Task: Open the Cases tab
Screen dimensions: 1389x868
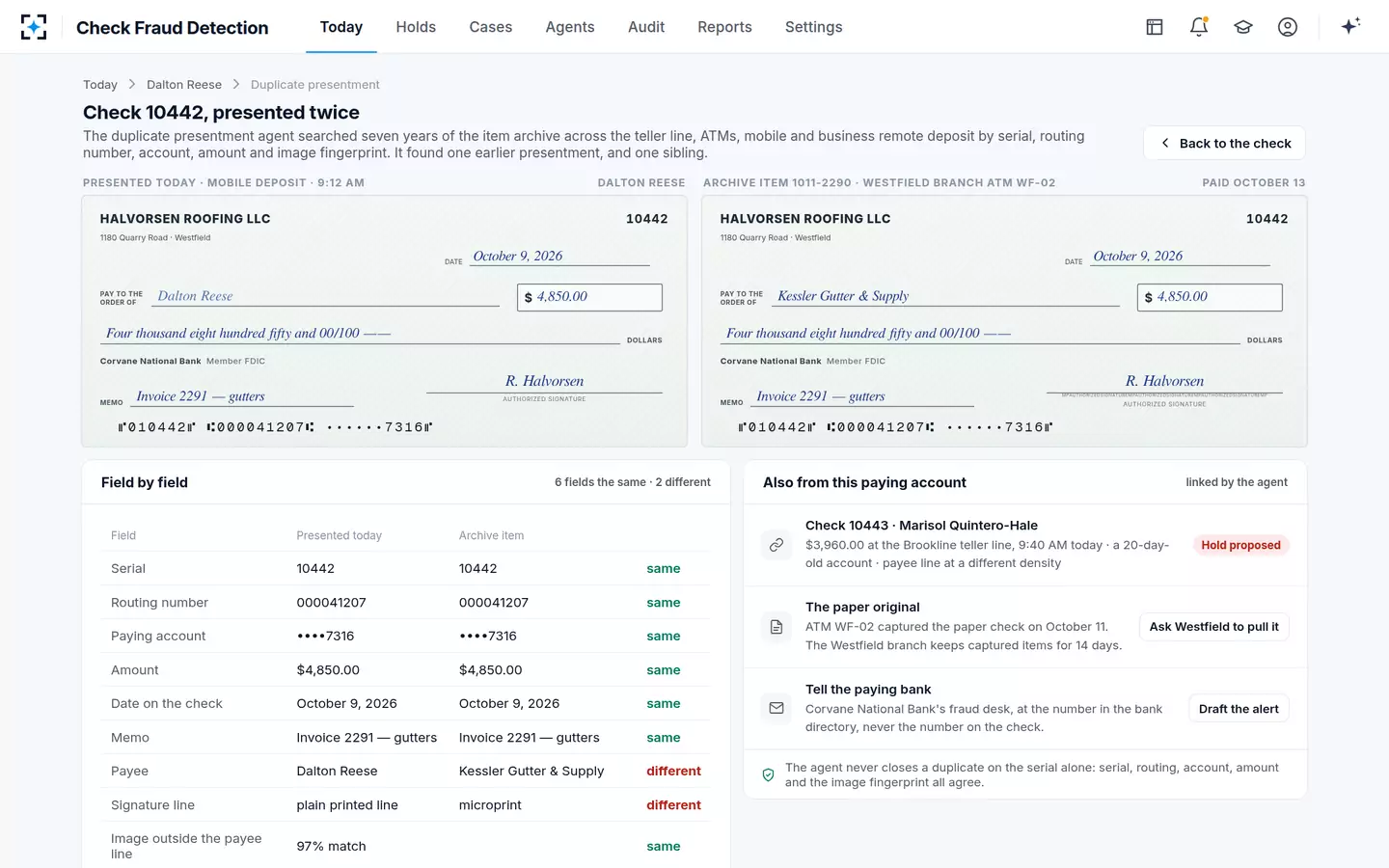Action: pos(491,27)
